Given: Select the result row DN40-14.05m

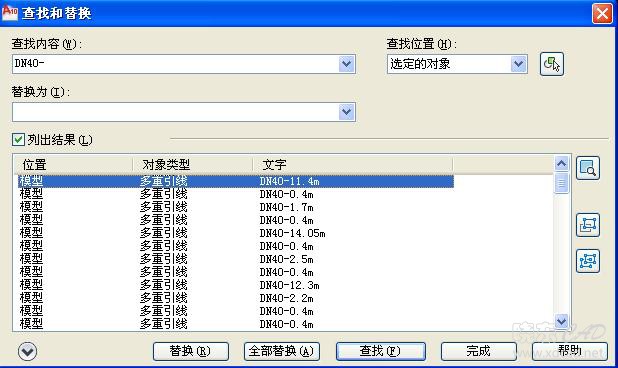Looking at the screenshot, I should [x=236, y=233].
